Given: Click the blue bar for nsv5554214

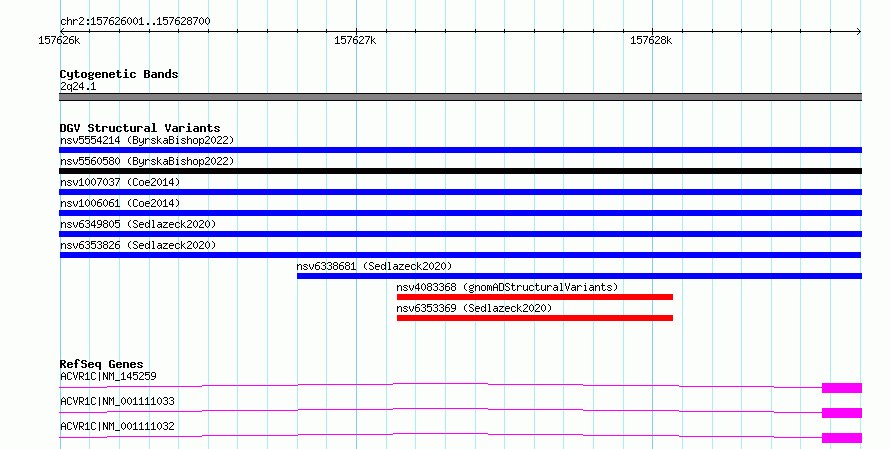Looking at the screenshot, I should tap(460, 150).
